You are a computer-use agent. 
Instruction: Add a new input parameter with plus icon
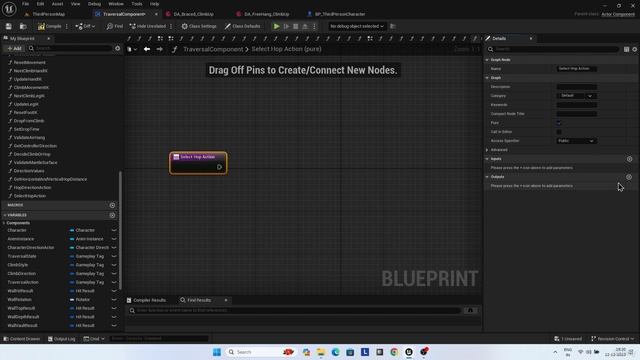coord(629,159)
